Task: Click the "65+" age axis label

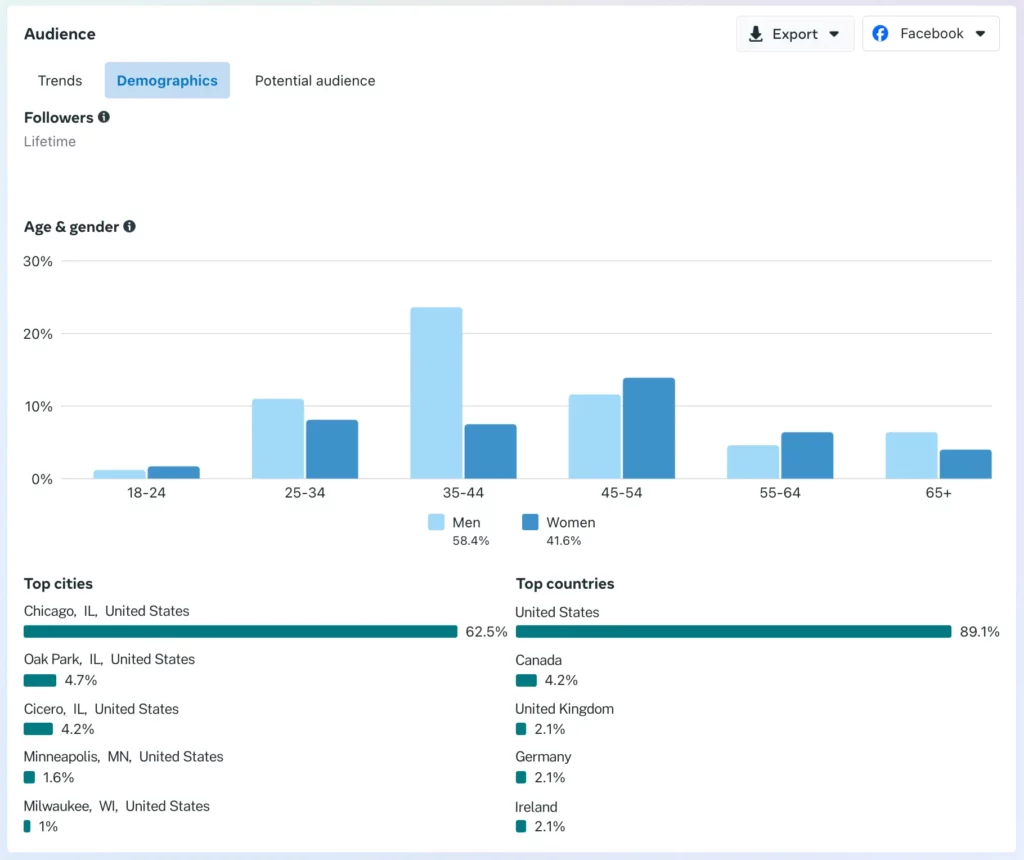Action: pyautogui.click(x=938, y=493)
